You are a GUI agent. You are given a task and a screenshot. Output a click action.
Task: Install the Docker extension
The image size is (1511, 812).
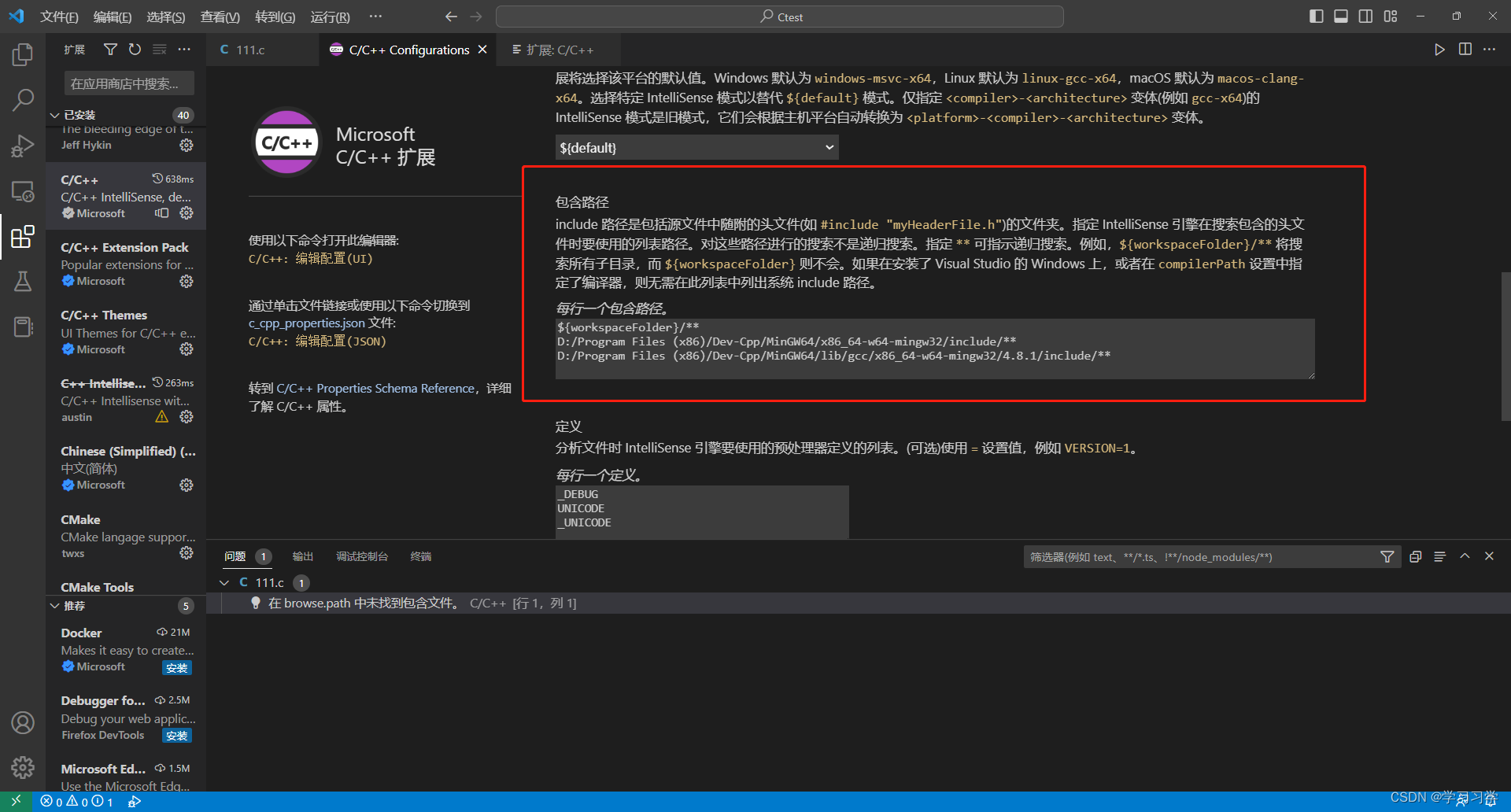177,668
